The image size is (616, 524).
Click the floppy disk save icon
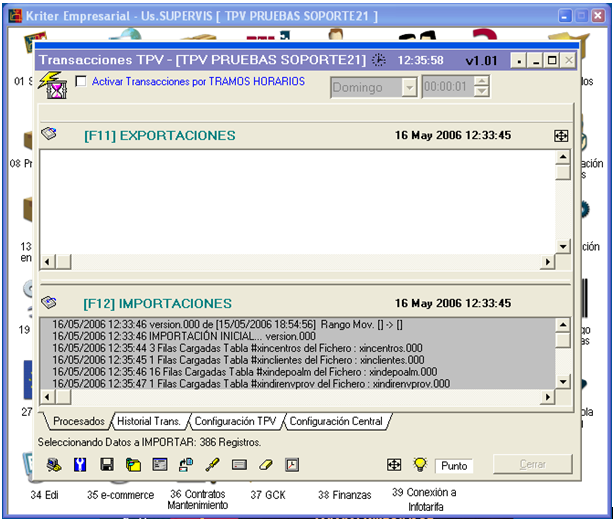click(x=106, y=465)
